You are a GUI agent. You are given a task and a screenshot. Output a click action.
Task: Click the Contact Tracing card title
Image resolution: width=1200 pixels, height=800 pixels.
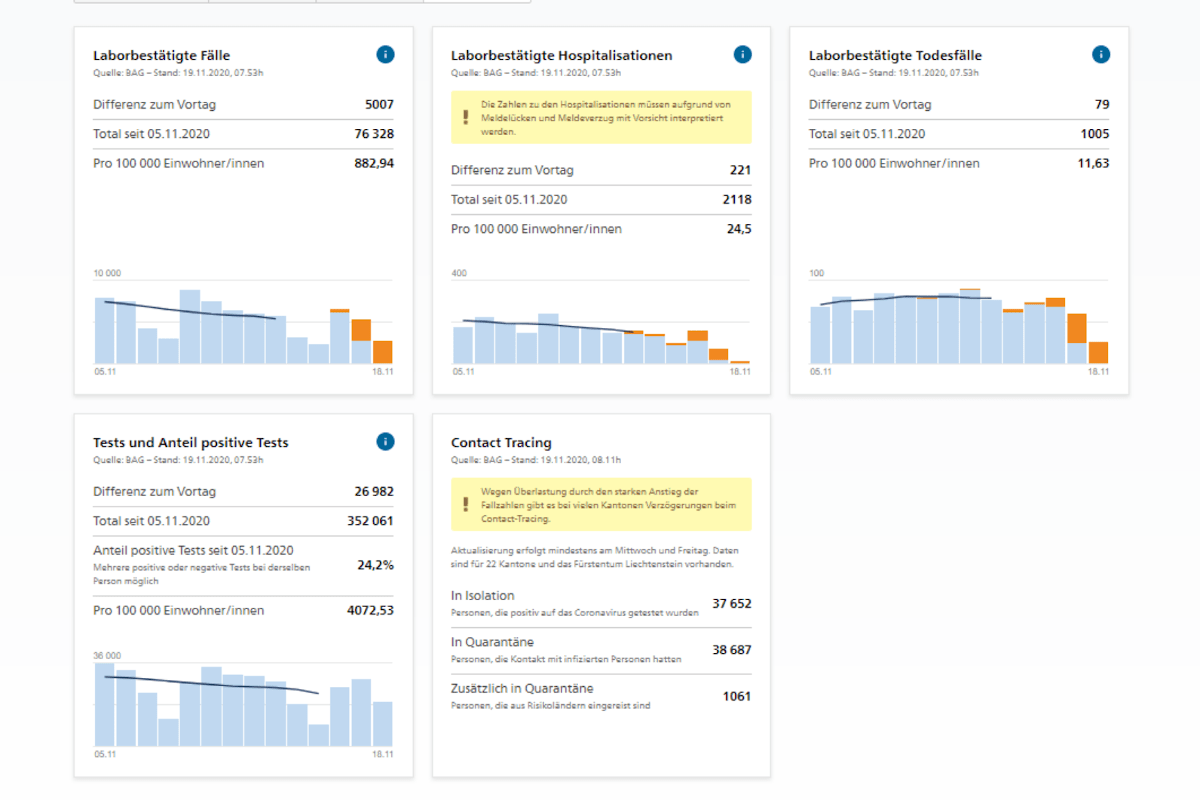pos(501,443)
